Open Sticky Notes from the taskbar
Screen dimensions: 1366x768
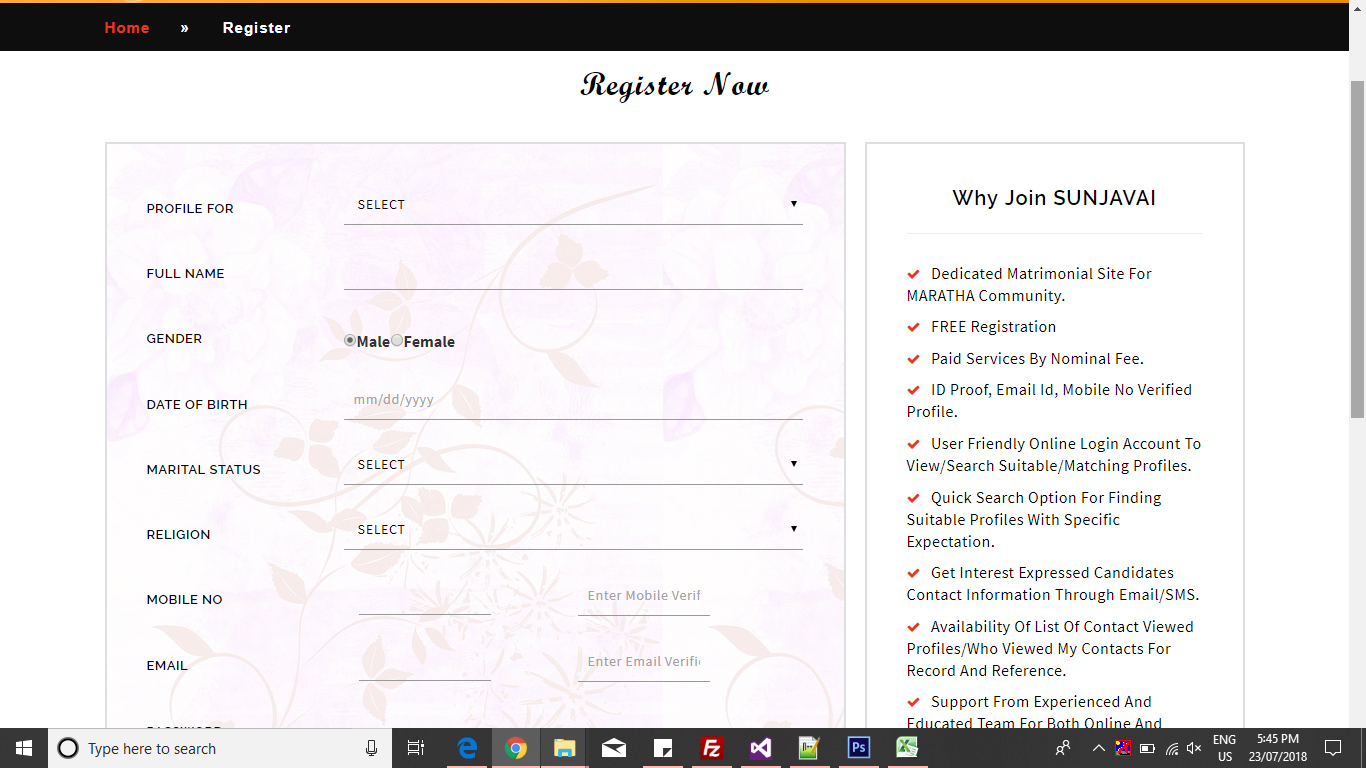pos(663,748)
